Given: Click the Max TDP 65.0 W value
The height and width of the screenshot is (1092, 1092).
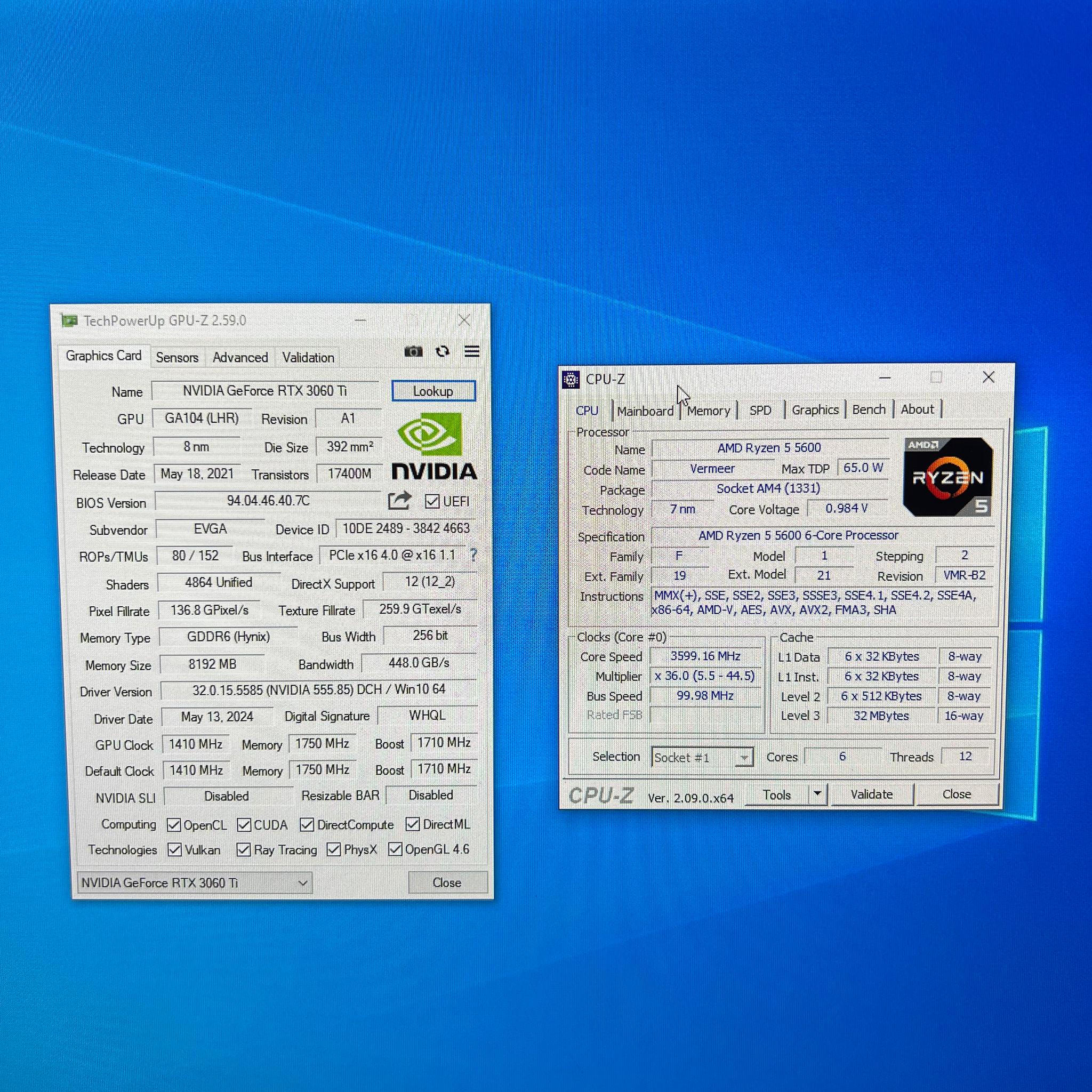Looking at the screenshot, I should tap(863, 468).
